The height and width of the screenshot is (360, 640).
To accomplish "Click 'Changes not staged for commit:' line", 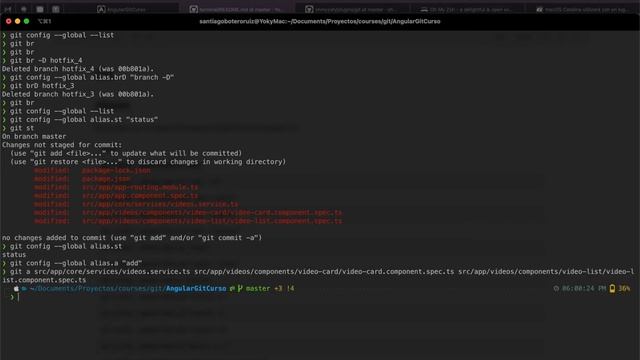I will [x=62, y=145].
